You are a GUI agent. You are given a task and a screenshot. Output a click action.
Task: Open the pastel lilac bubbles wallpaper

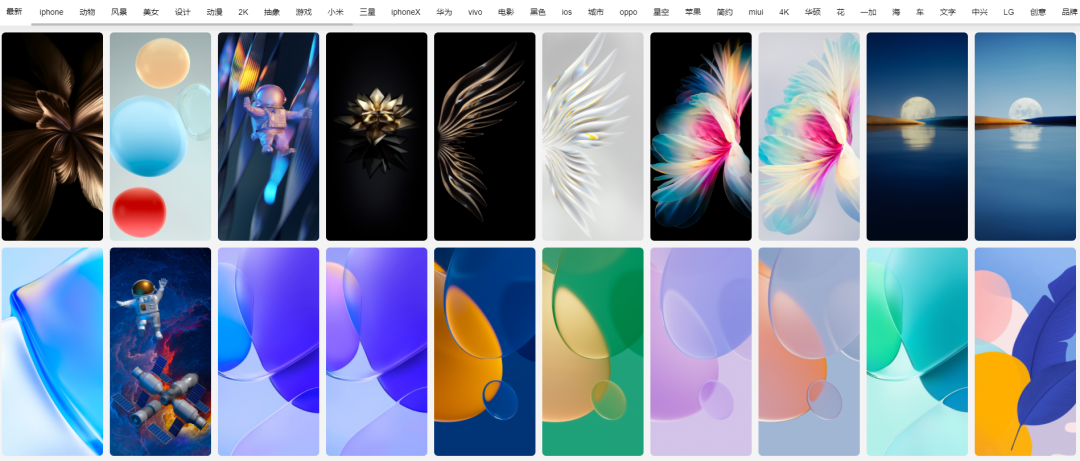point(701,351)
